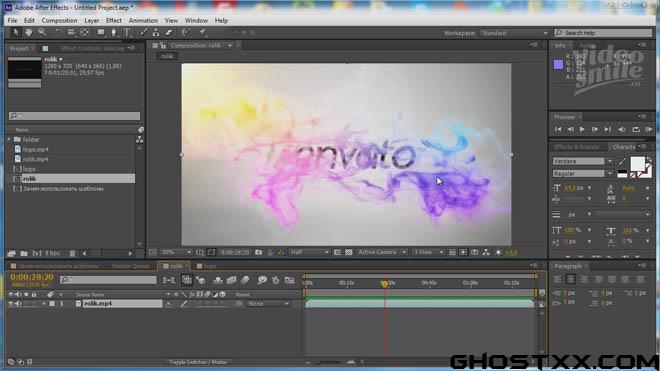660x371 pixels.
Task: Click the Search Help field
Action: (603, 33)
